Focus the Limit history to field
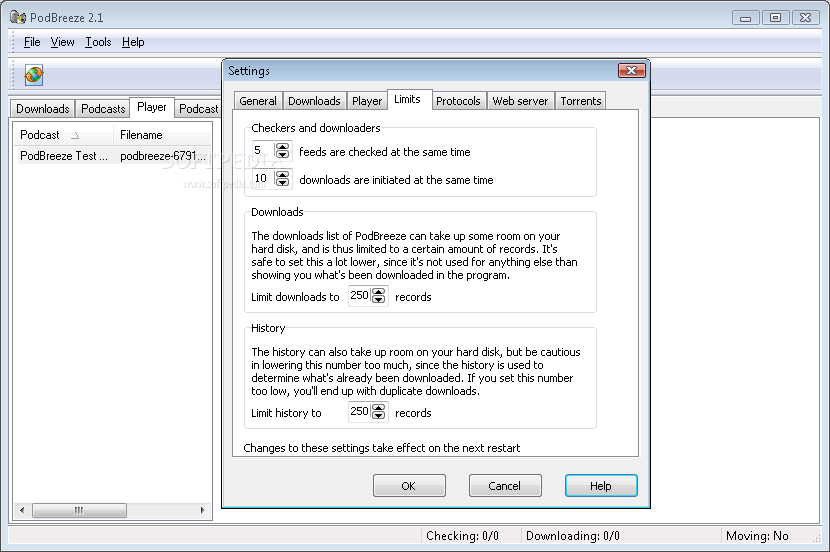The image size is (830, 552). pyautogui.click(x=360, y=411)
